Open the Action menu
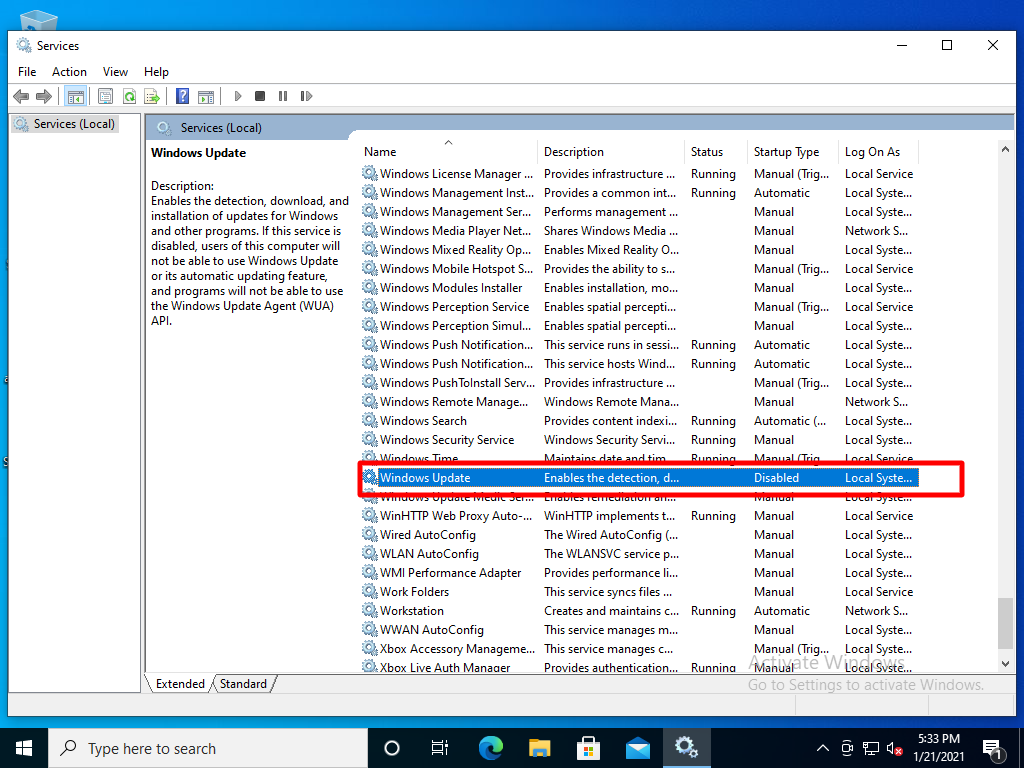Screen dimensions: 1024x768 69,72
